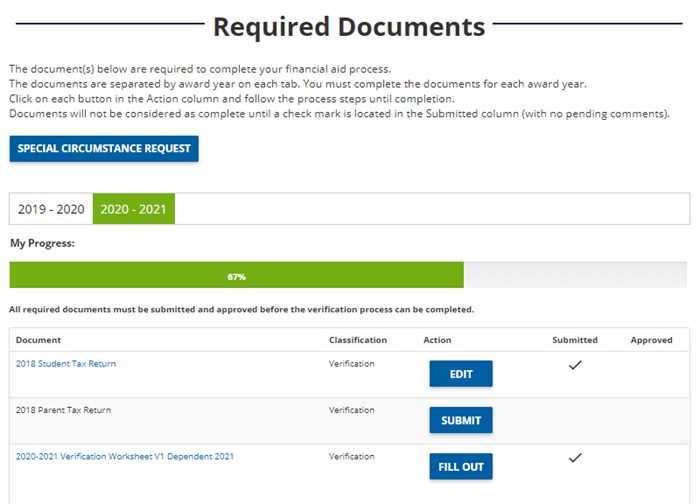The height and width of the screenshot is (504, 700).
Task: Click the gray unfilled part of progress bar
Action: coord(575,276)
